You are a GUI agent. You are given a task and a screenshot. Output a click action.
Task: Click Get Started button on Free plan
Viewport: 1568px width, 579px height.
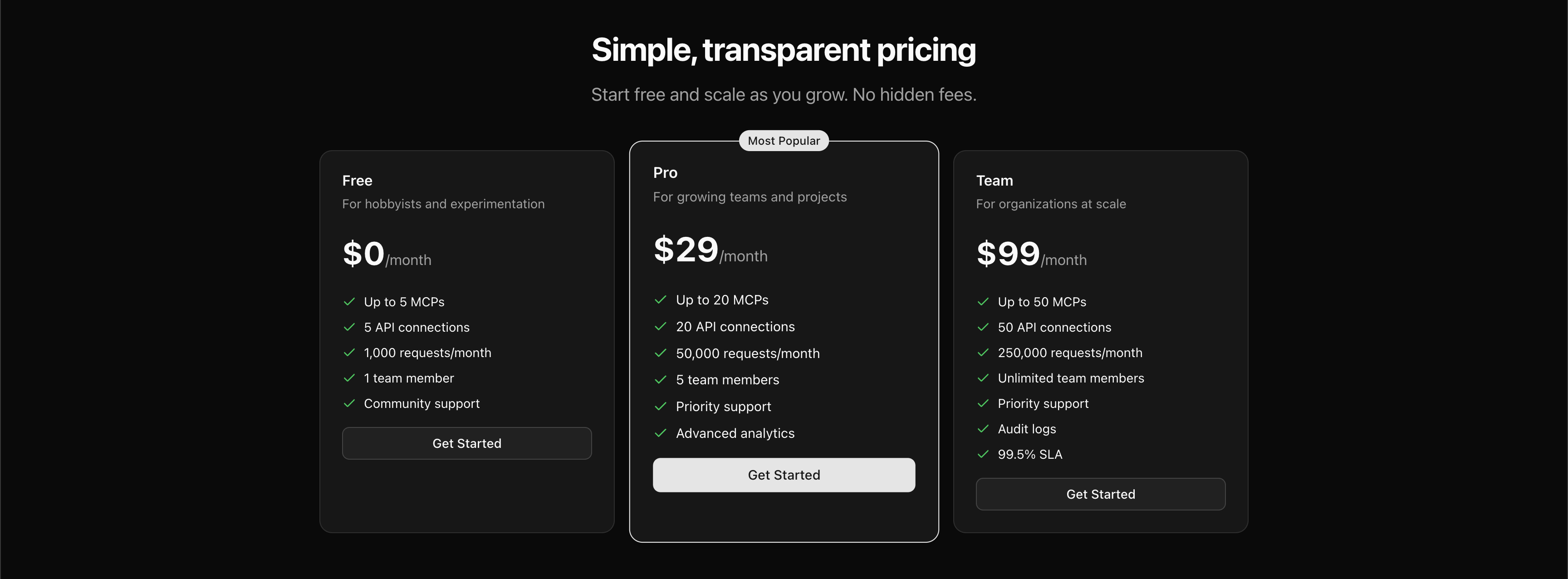click(466, 443)
